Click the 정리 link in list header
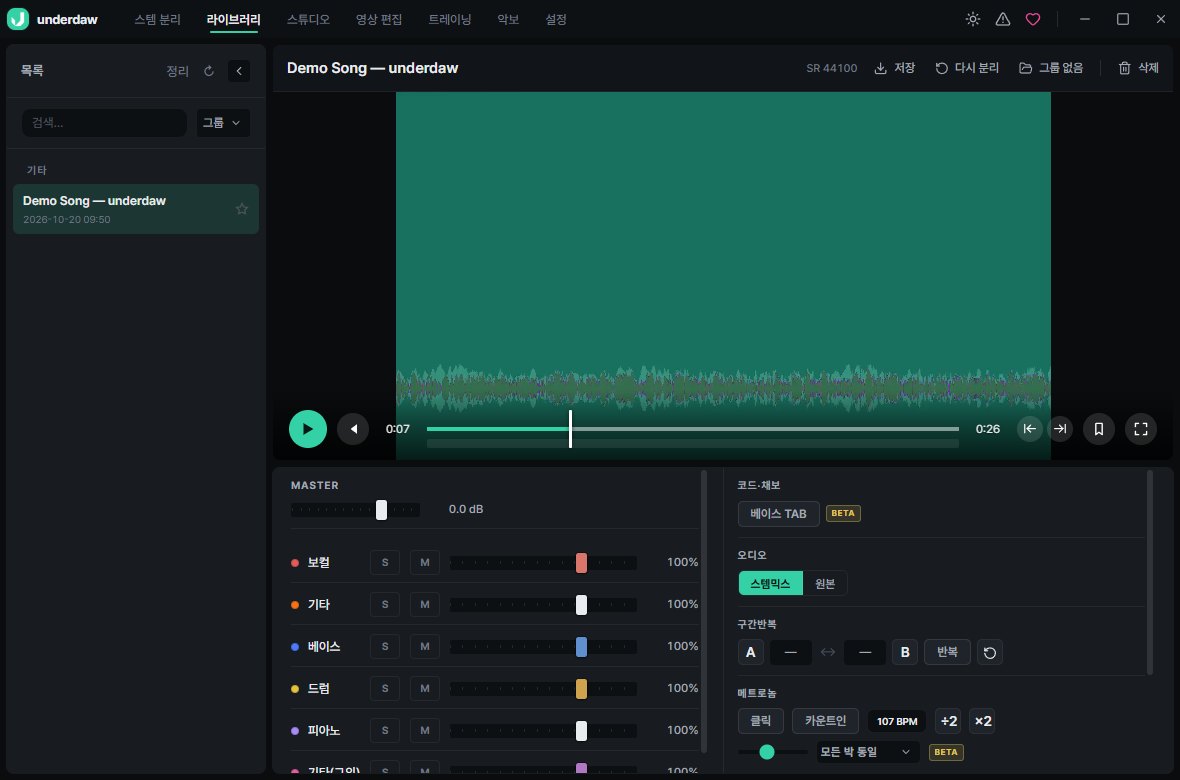This screenshot has width=1180, height=780. pos(178,71)
